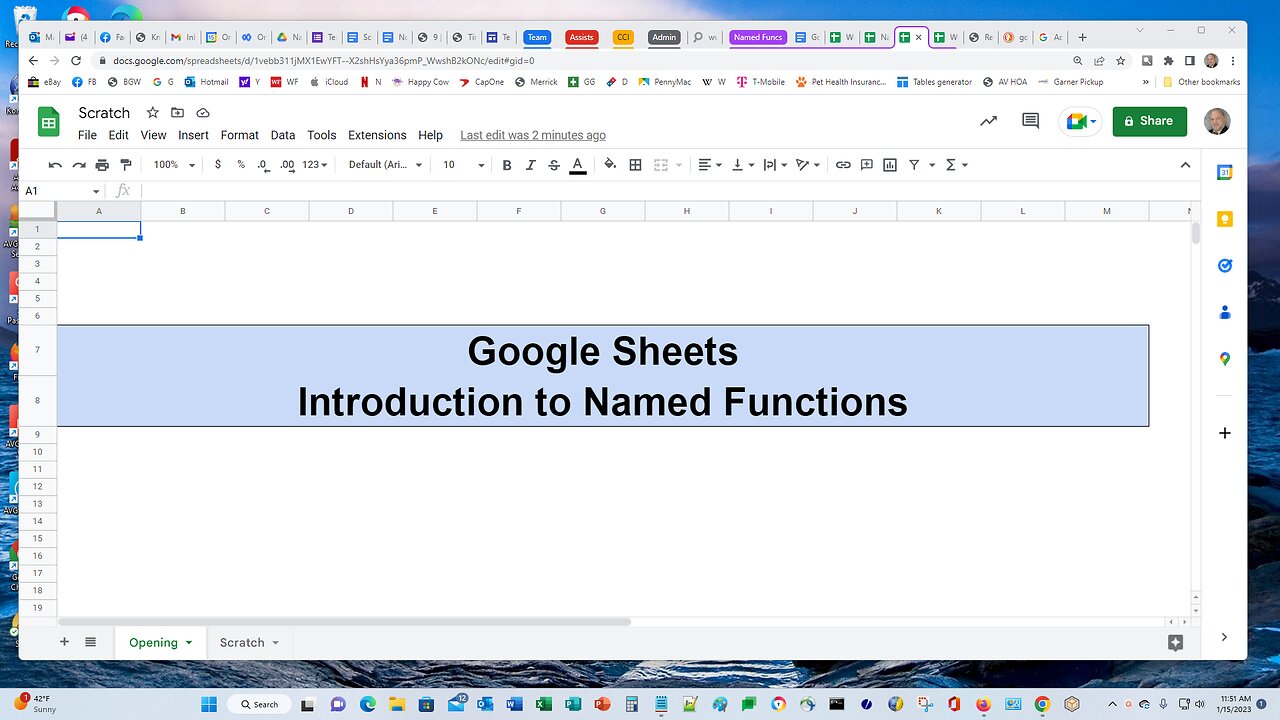Open version history via last edit link
This screenshot has width=1280, height=720.
[x=532, y=134]
